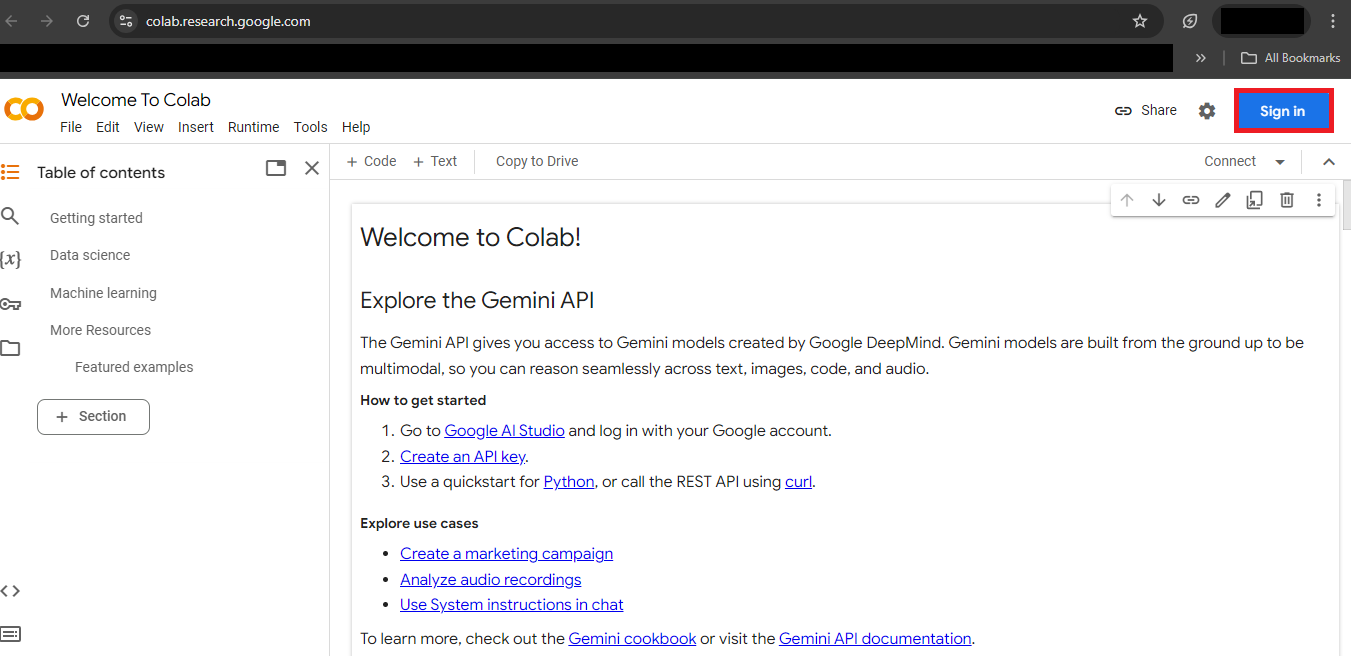
Task: Open the Secrets key icon panel
Action: (10, 304)
